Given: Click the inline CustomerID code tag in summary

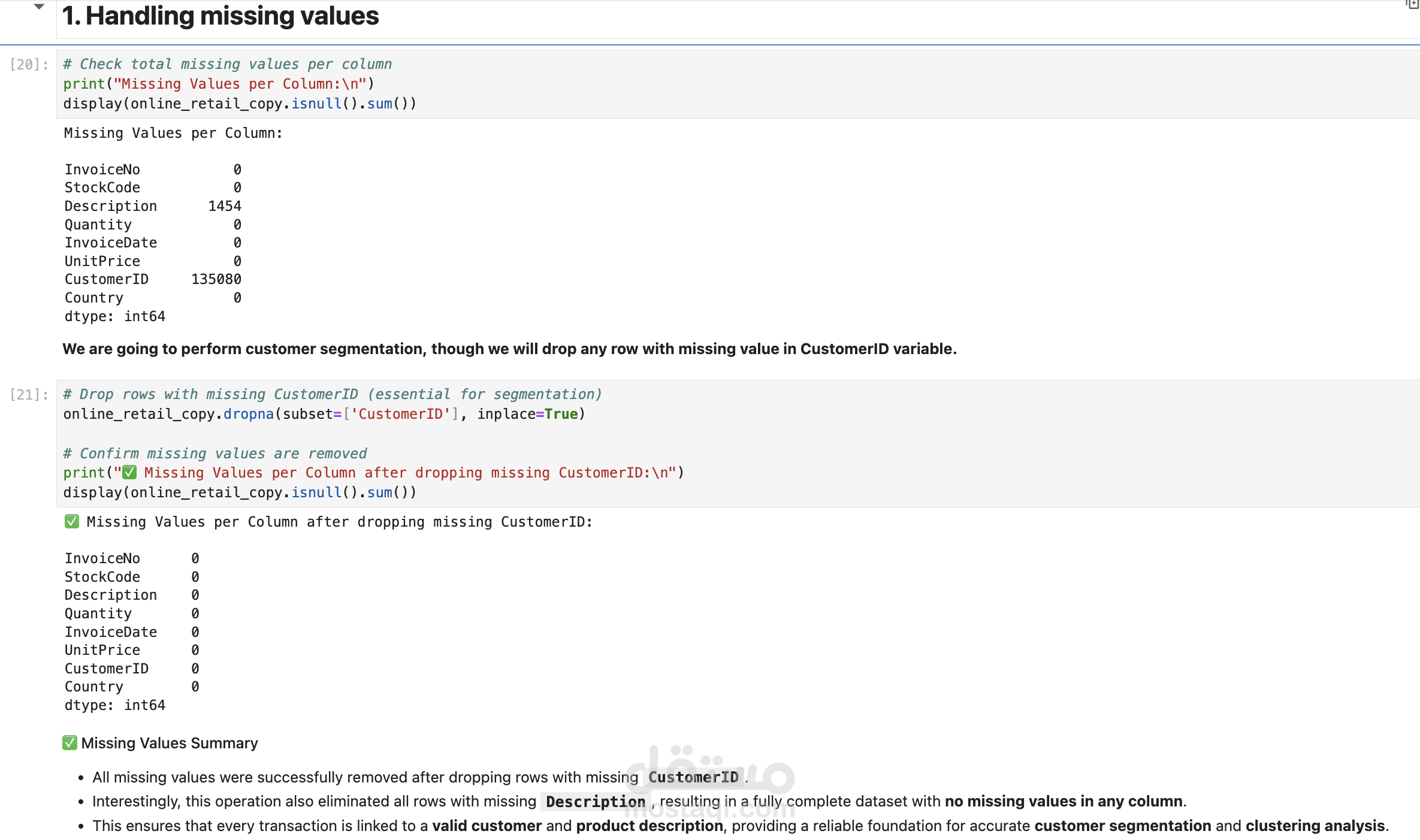Looking at the screenshot, I should tap(693, 777).
